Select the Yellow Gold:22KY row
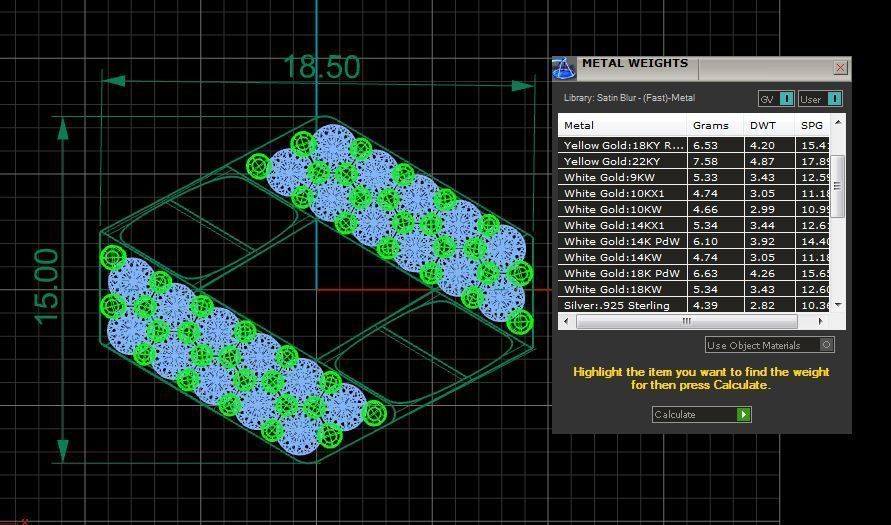This screenshot has width=891, height=525. (x=693, y=161)
